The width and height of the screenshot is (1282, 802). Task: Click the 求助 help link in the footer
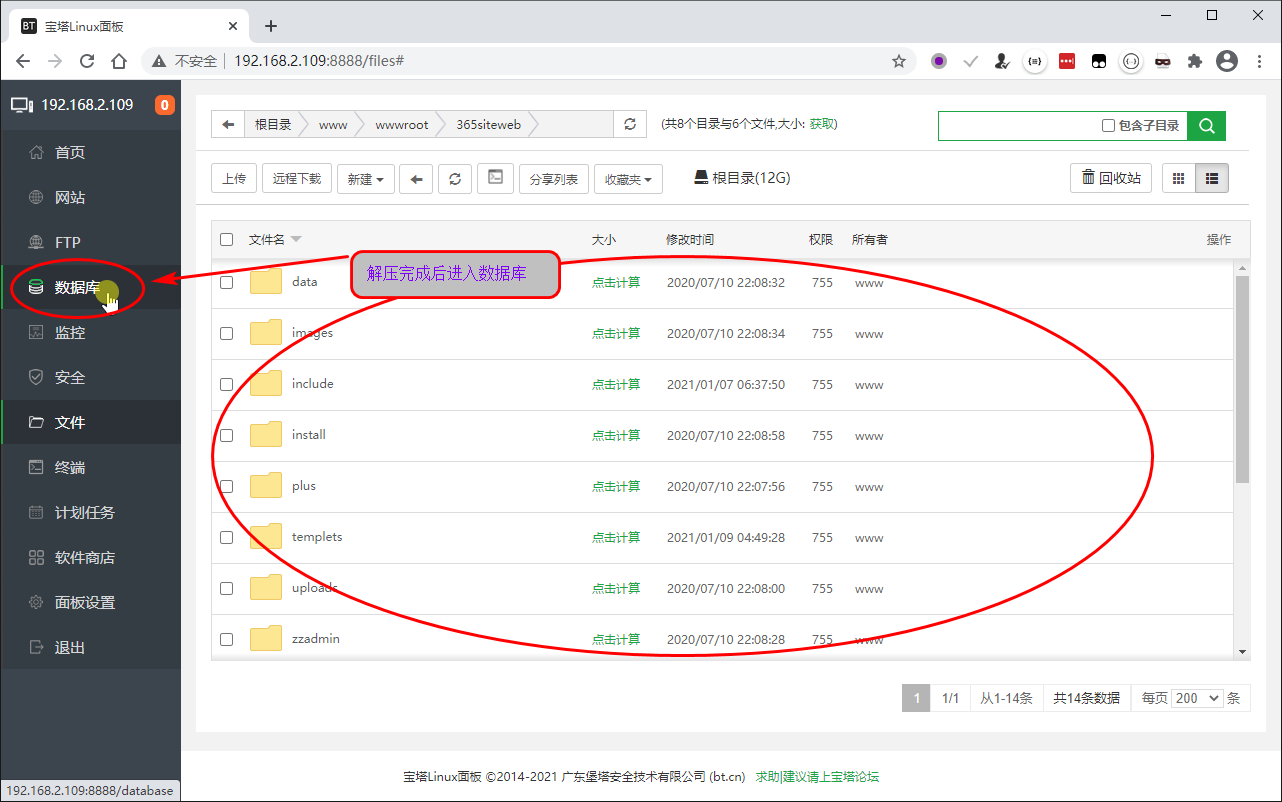[x=767, y=776]
